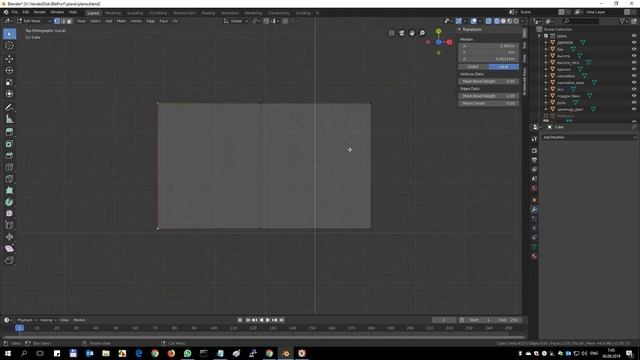Select the Shear tool

click(x=9, y=249)
